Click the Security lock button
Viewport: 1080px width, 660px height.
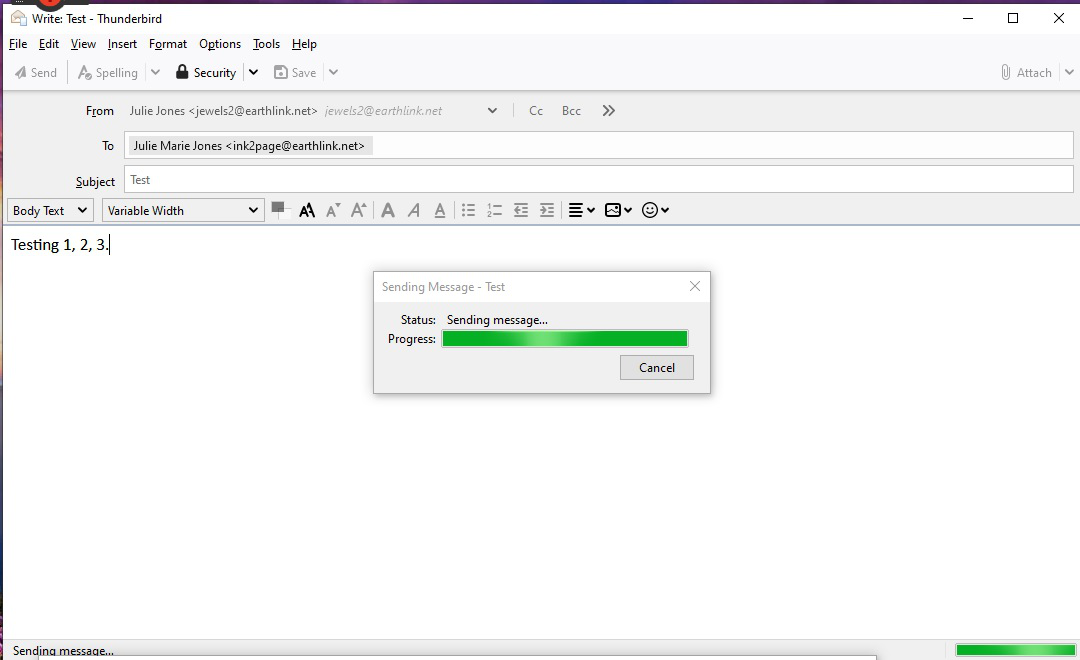pyautogui.click(x=205, y=72)
